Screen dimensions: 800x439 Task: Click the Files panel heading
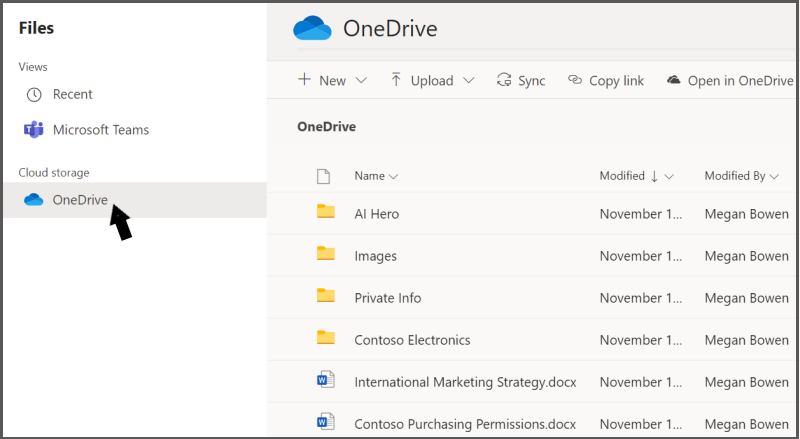[x=36, y=28]
